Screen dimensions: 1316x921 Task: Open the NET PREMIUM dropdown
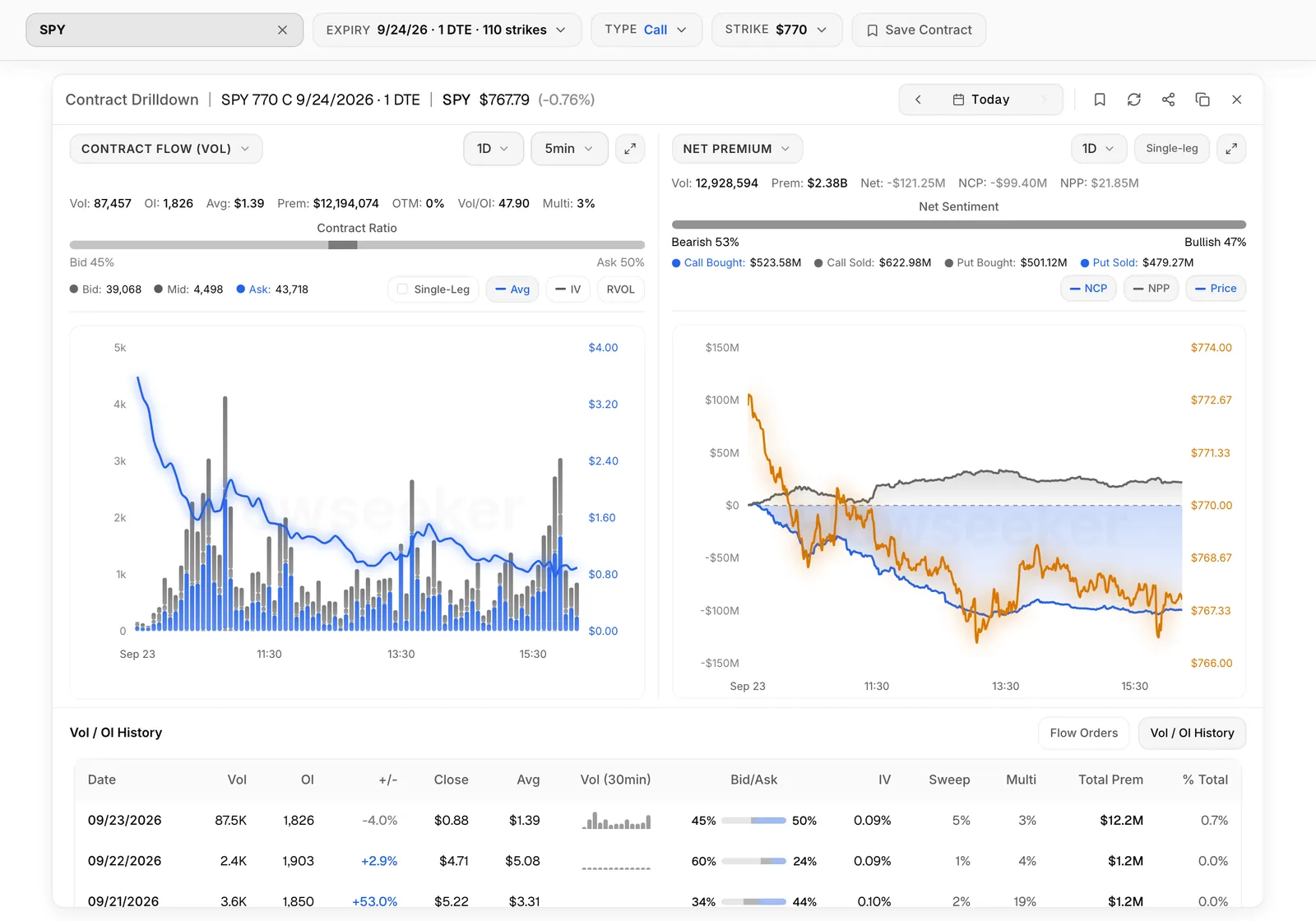(737, 149)
